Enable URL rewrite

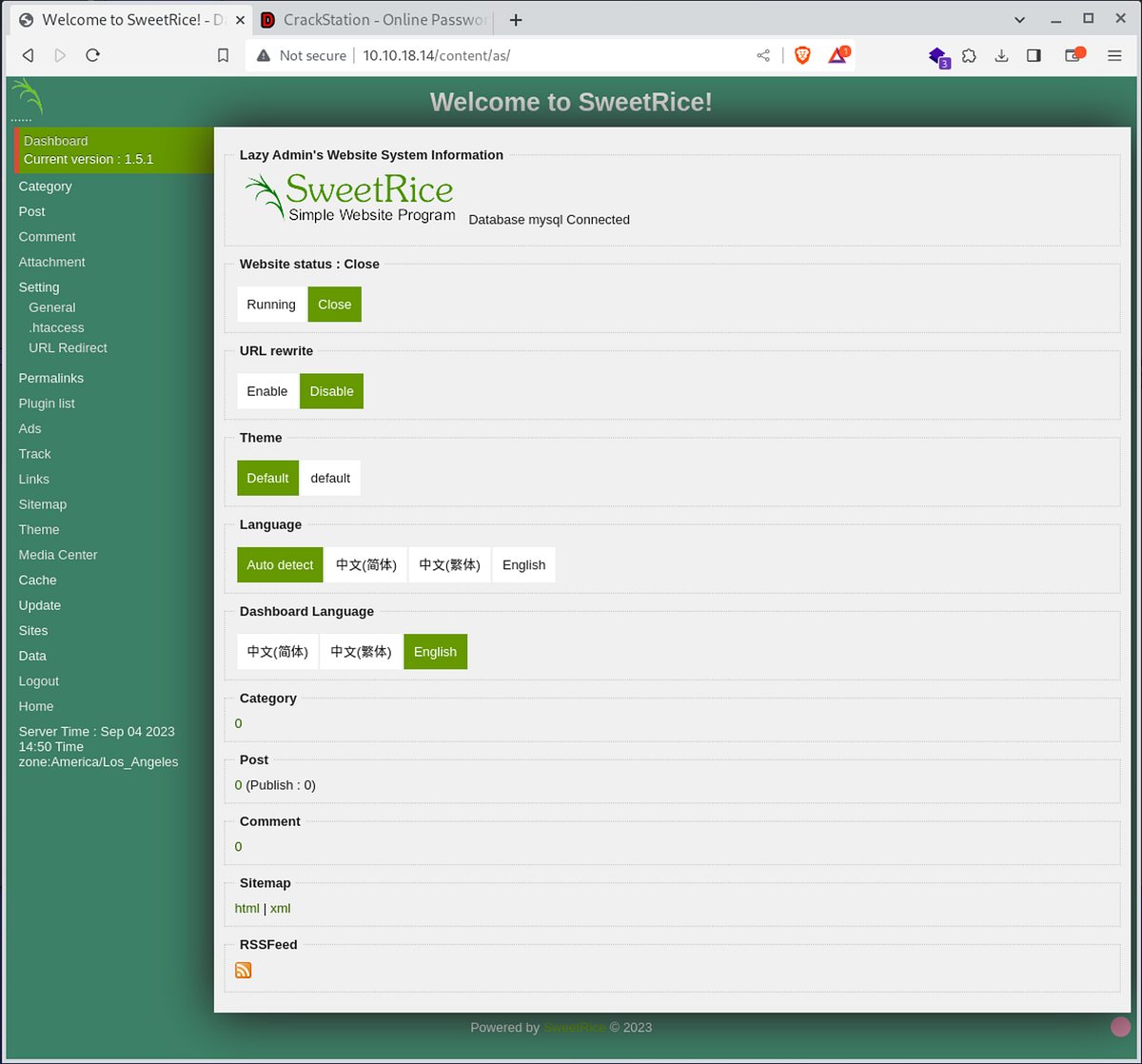[267, 391]
